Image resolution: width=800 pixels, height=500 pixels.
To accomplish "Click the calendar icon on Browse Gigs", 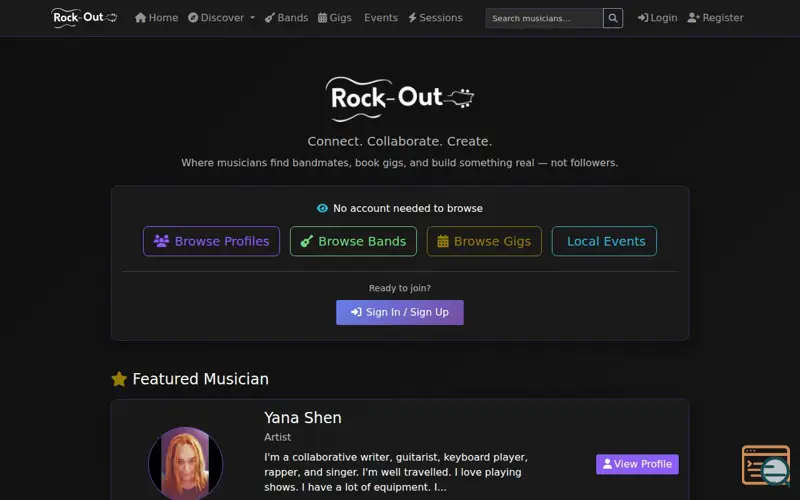I will point(443,241).
